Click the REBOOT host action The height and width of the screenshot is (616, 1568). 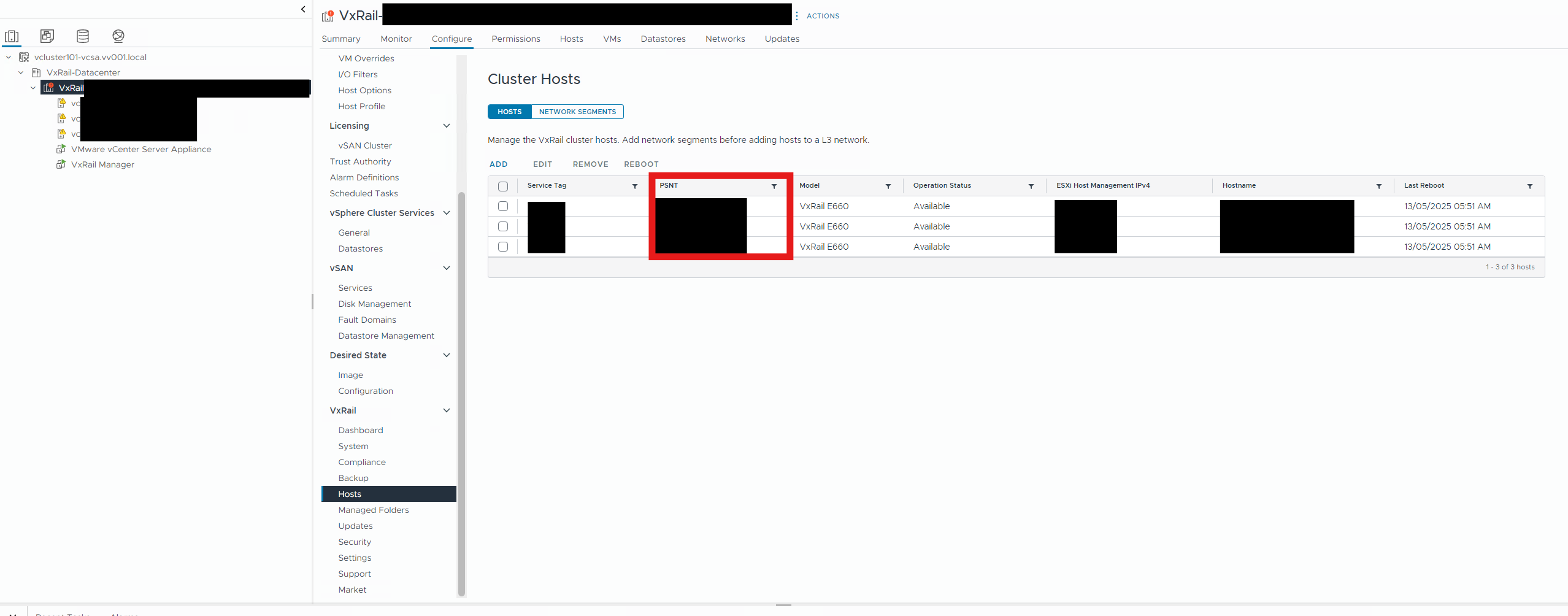642,164
